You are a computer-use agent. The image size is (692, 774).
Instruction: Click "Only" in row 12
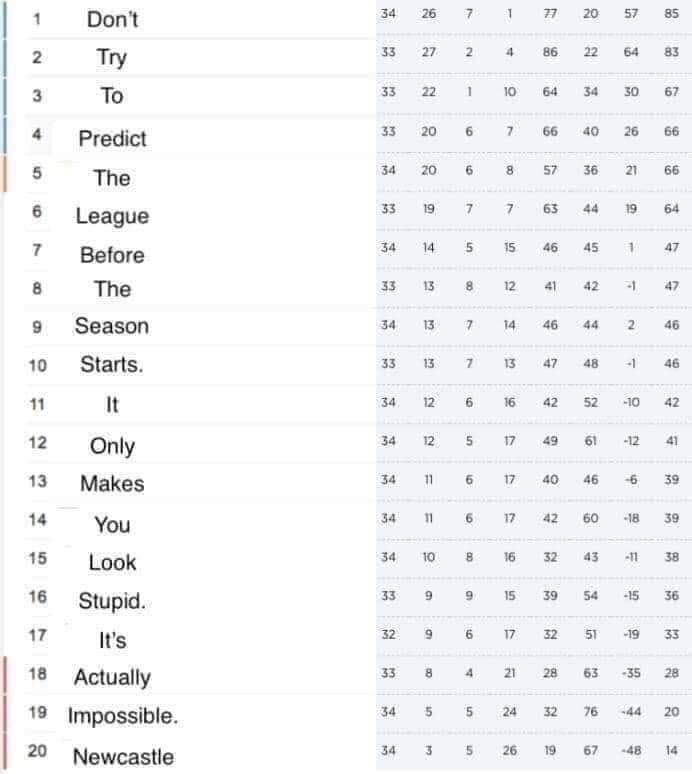coord(113,447)
